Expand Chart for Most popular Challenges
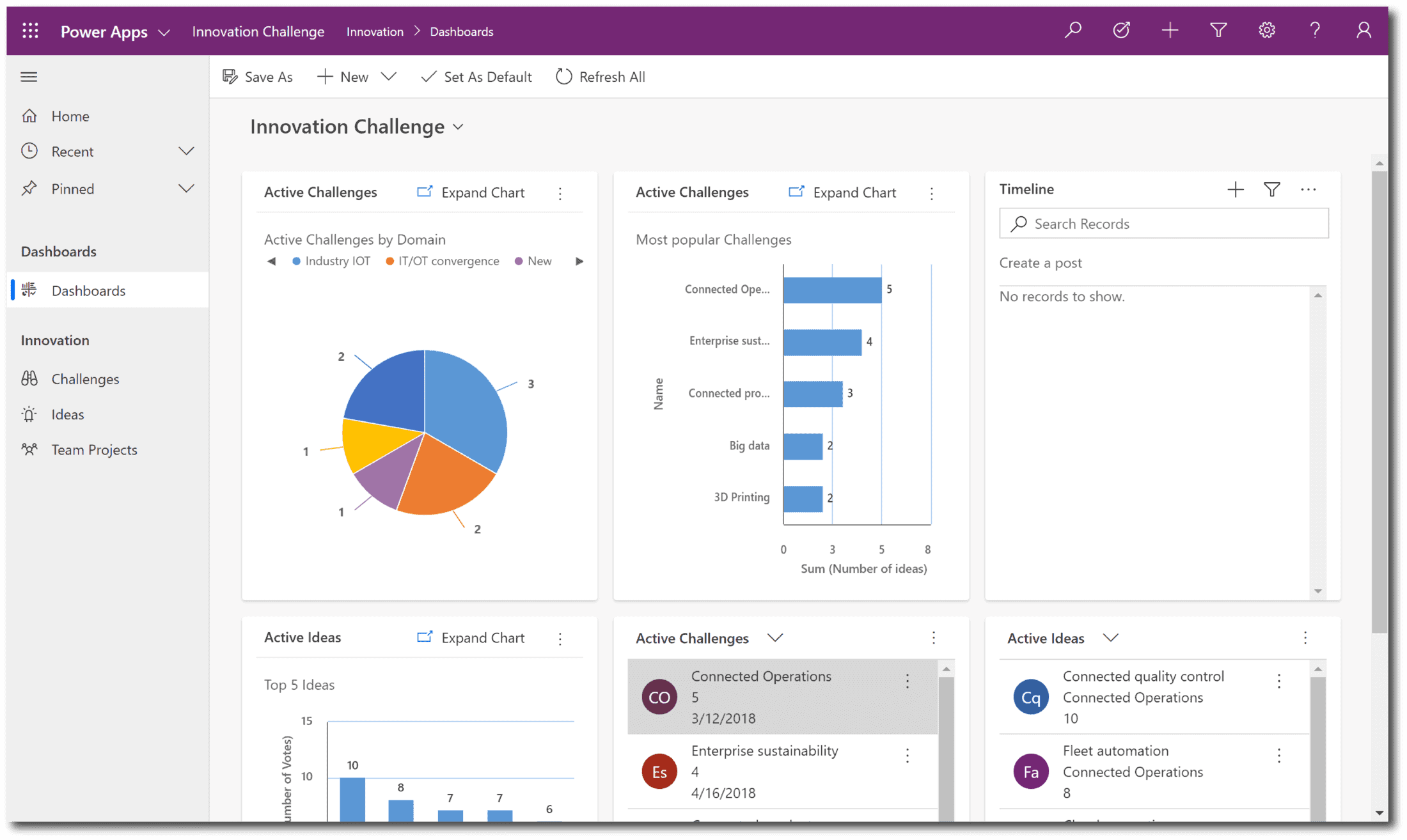This screenshot has height=840, width=1407. pyautogui.click(x=842, y=192)
